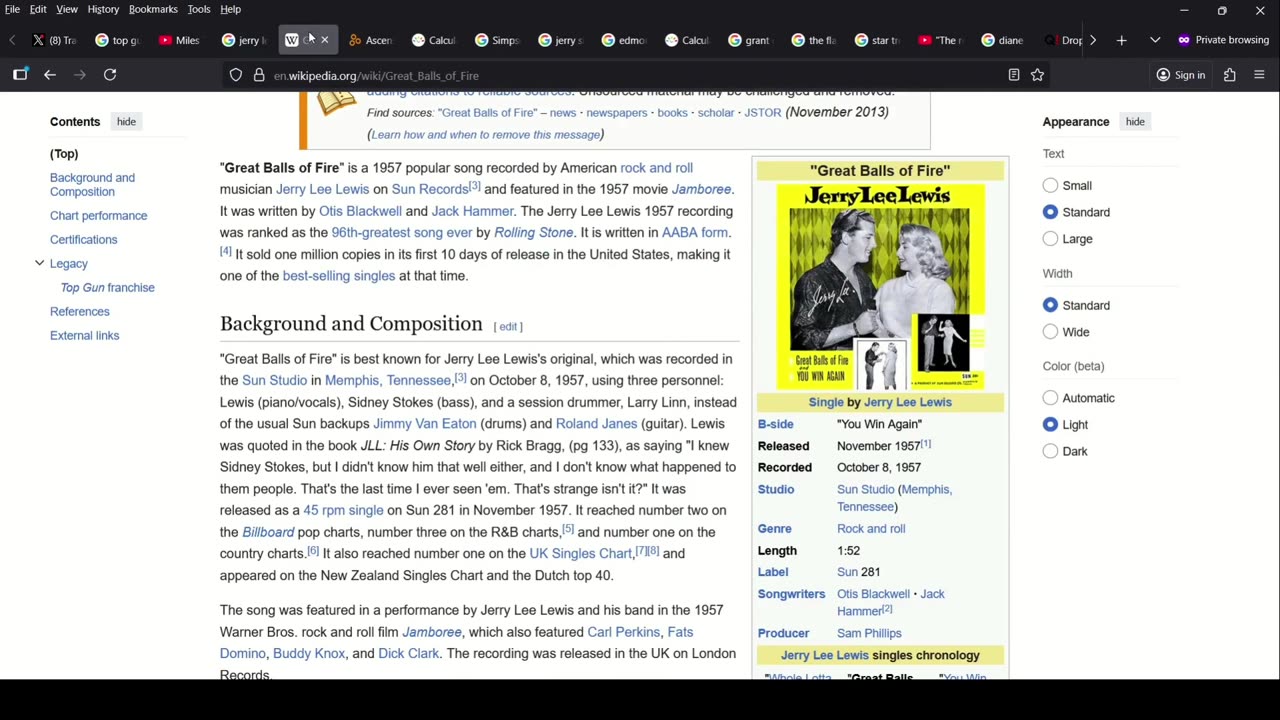Select Light color mode

click(1050, 424)
